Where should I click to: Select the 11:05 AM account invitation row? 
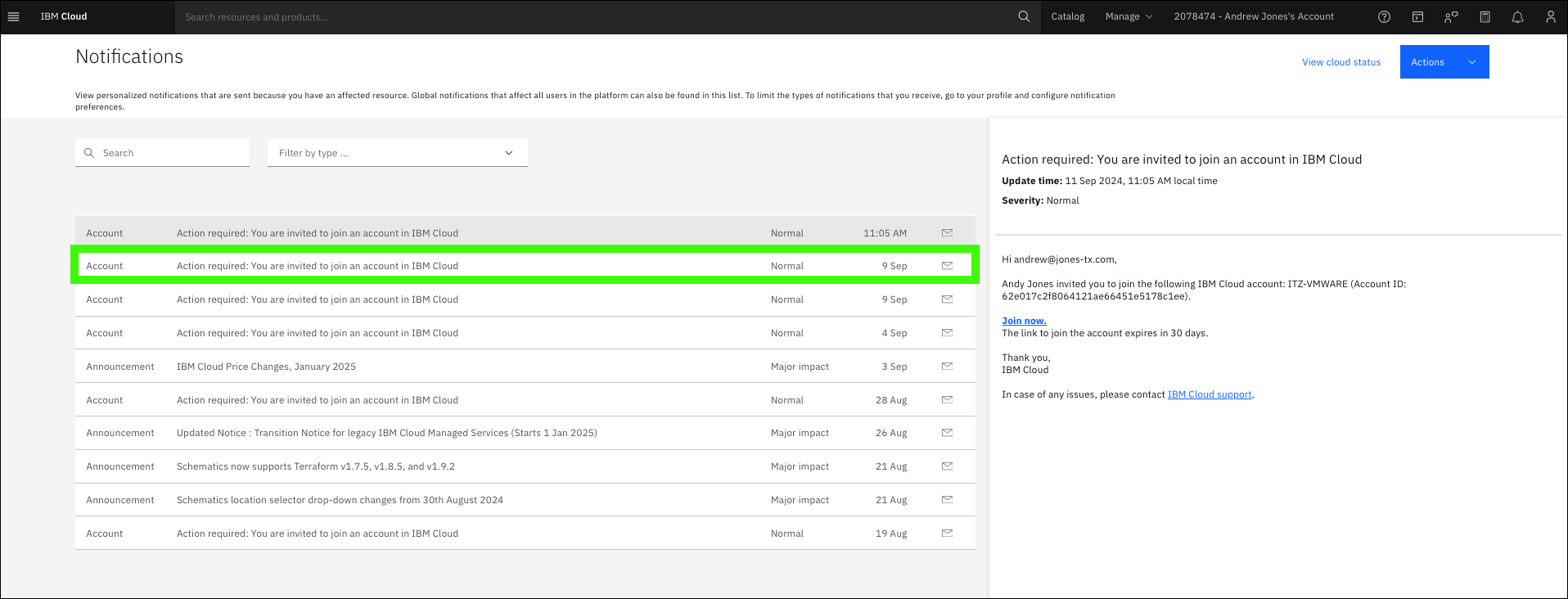pyautogui.click(x=525, y=233)
